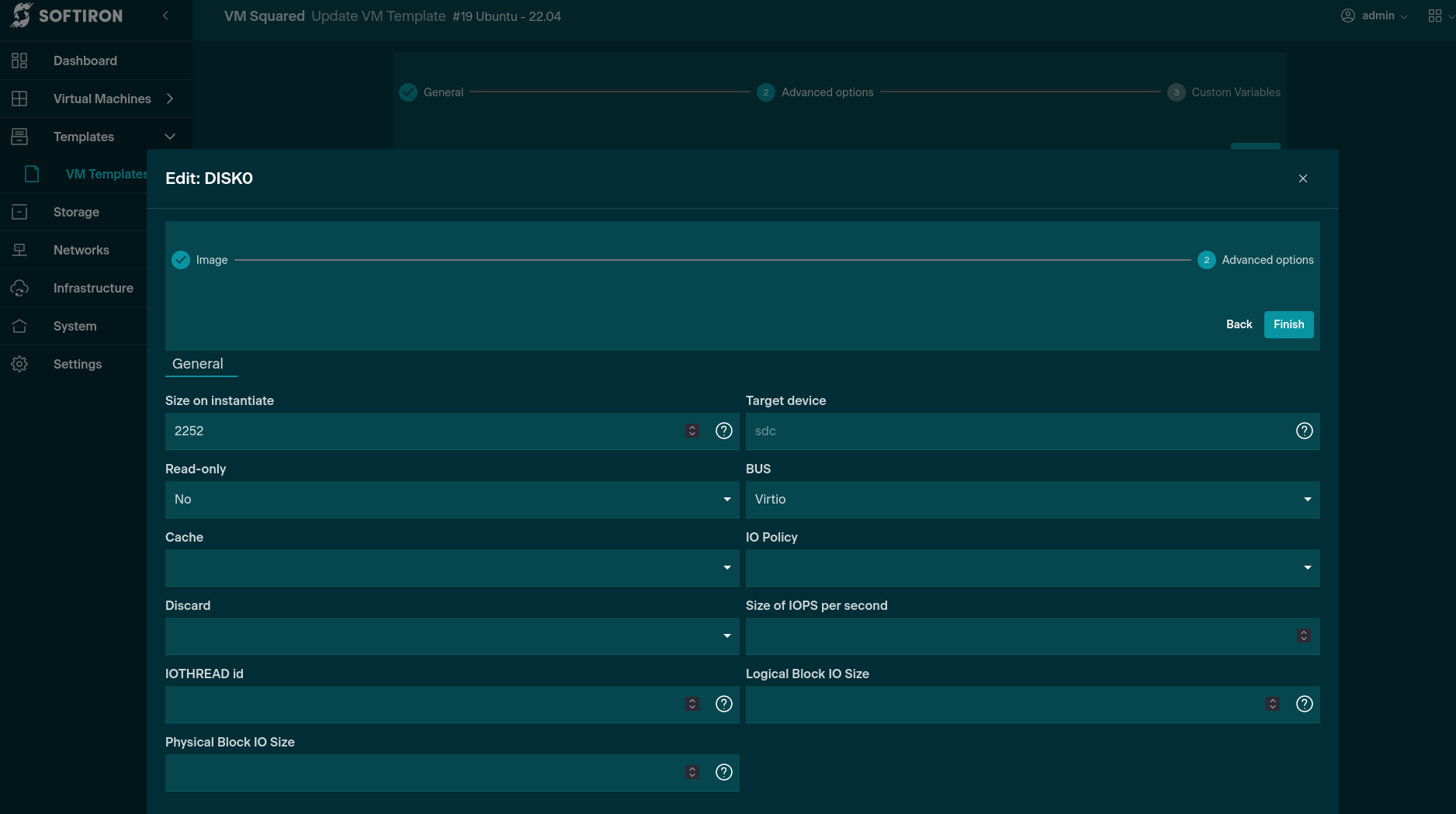Show help for Logical Block IO Size

point(1304,704)
